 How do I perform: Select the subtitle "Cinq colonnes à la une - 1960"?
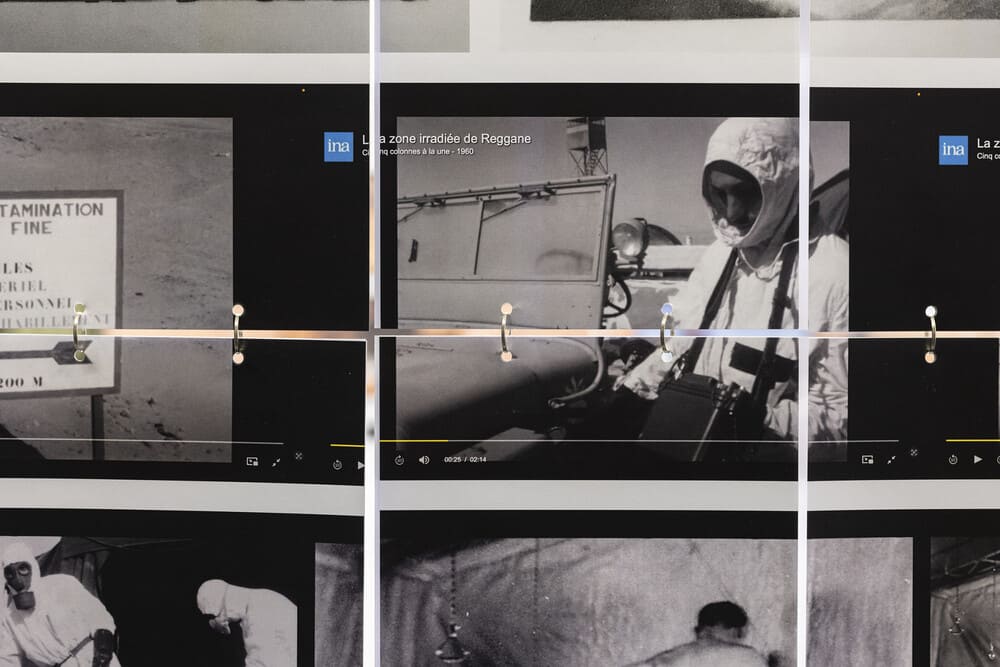(418, 152)
